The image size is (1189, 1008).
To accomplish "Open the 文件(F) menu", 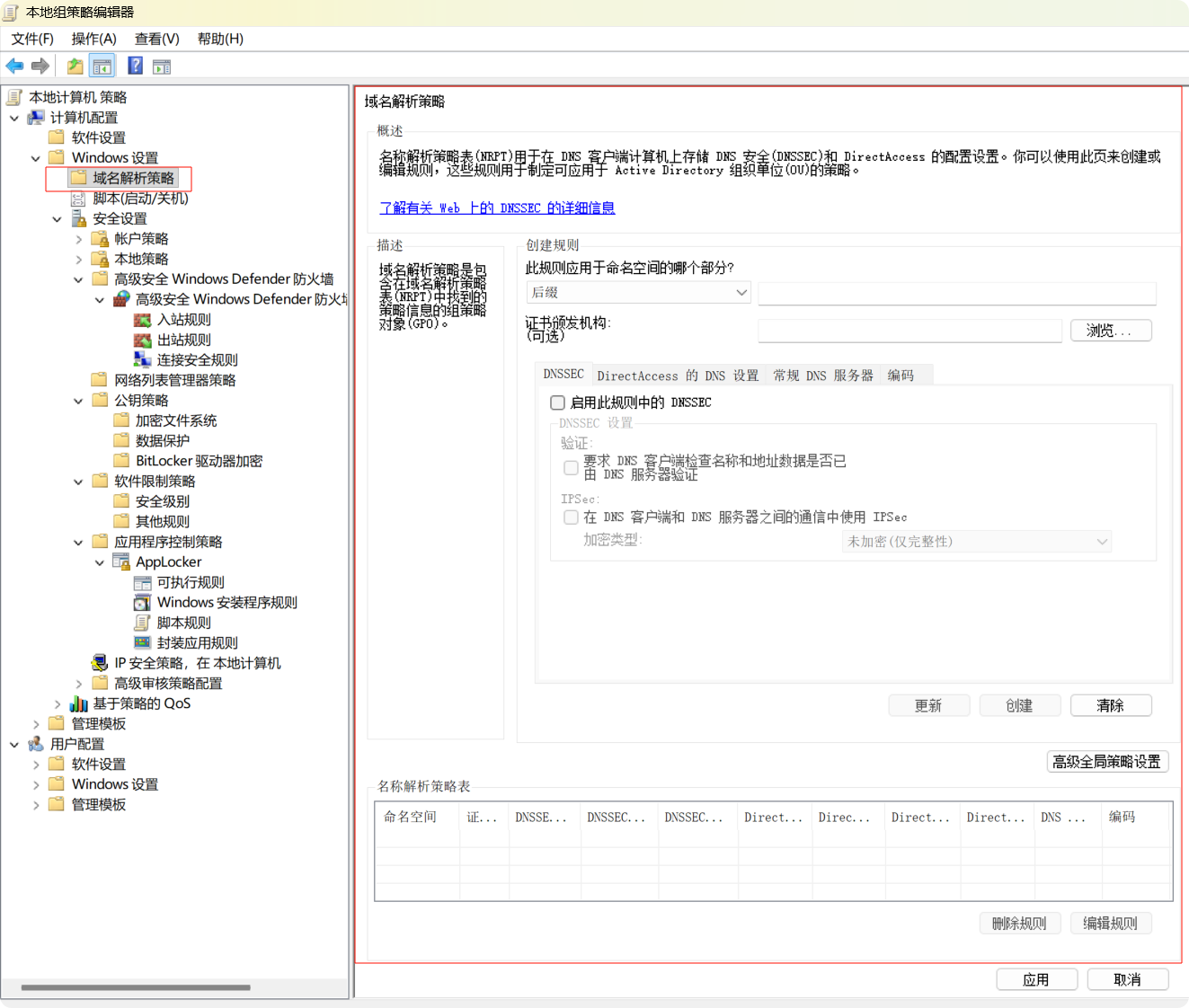I will (x=32, y=39).
